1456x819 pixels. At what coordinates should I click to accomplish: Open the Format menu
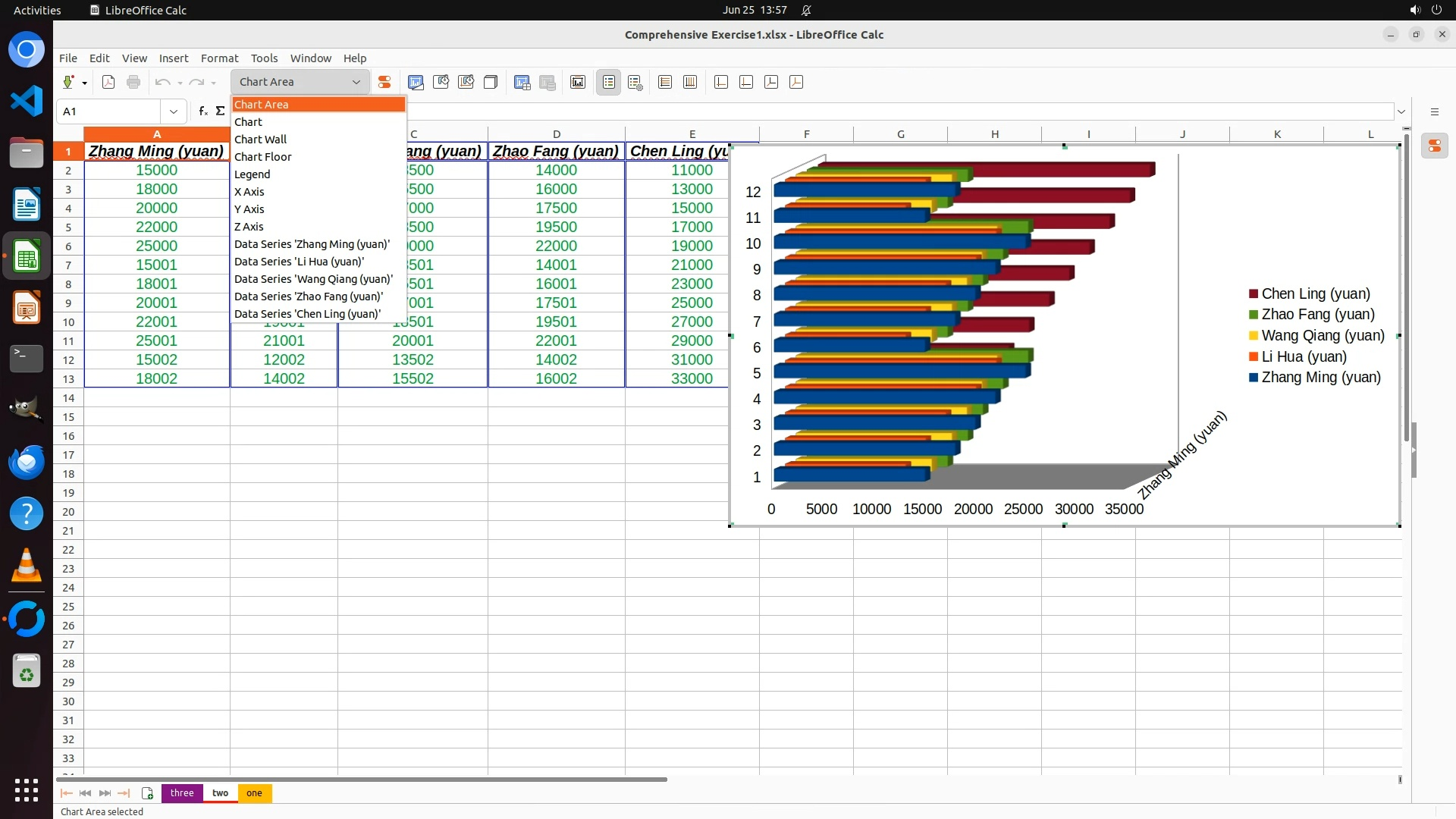(219, 58)
